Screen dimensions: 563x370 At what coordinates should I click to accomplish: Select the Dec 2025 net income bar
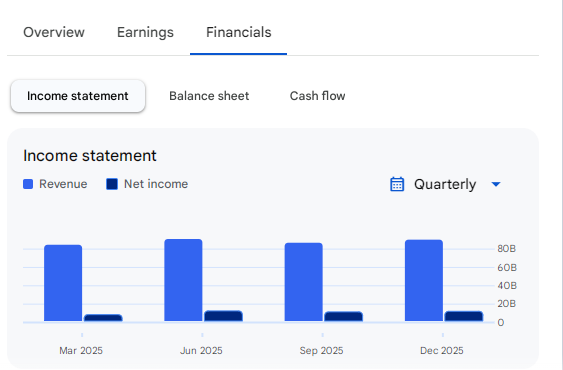pyautogui.click(x=464, y=316)
